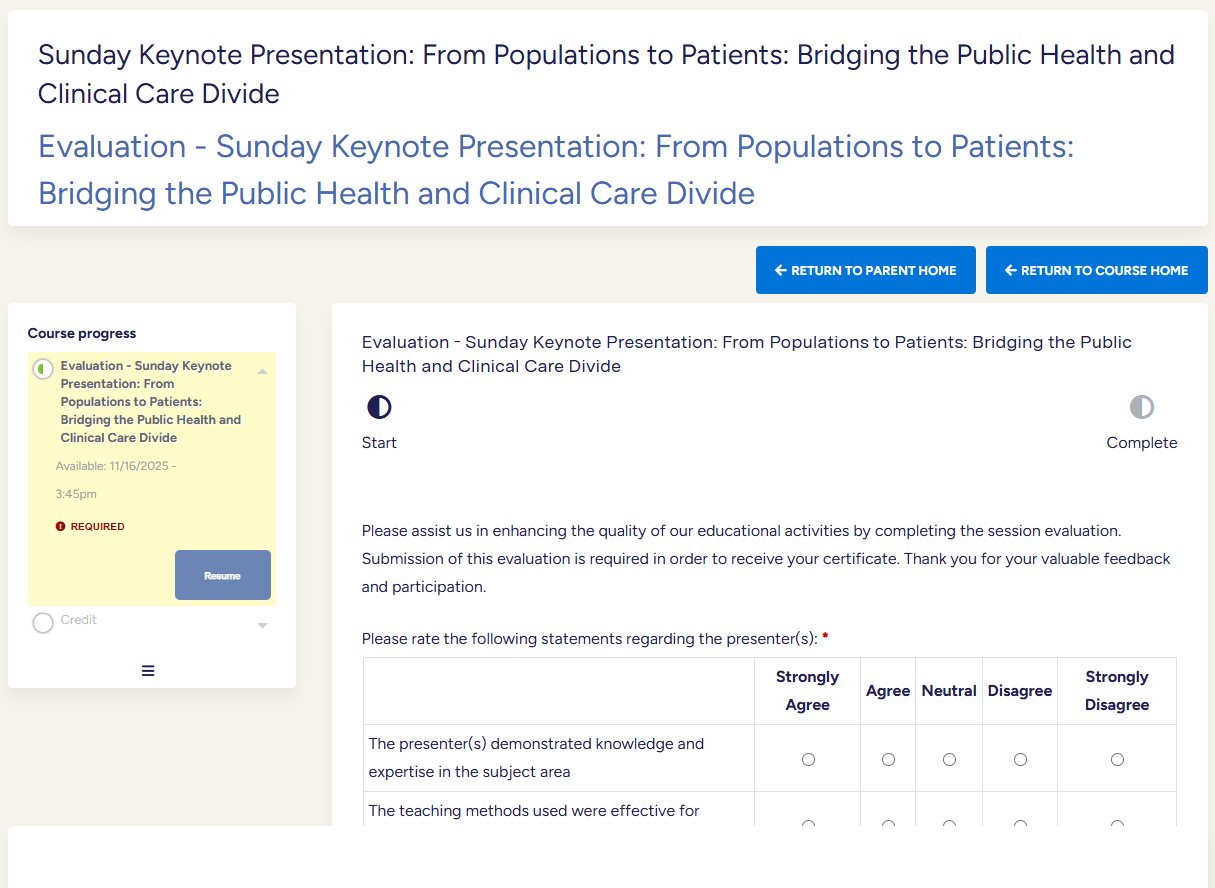Select Strongly Agree for presenter knowledge and expertise

point(808,760)
